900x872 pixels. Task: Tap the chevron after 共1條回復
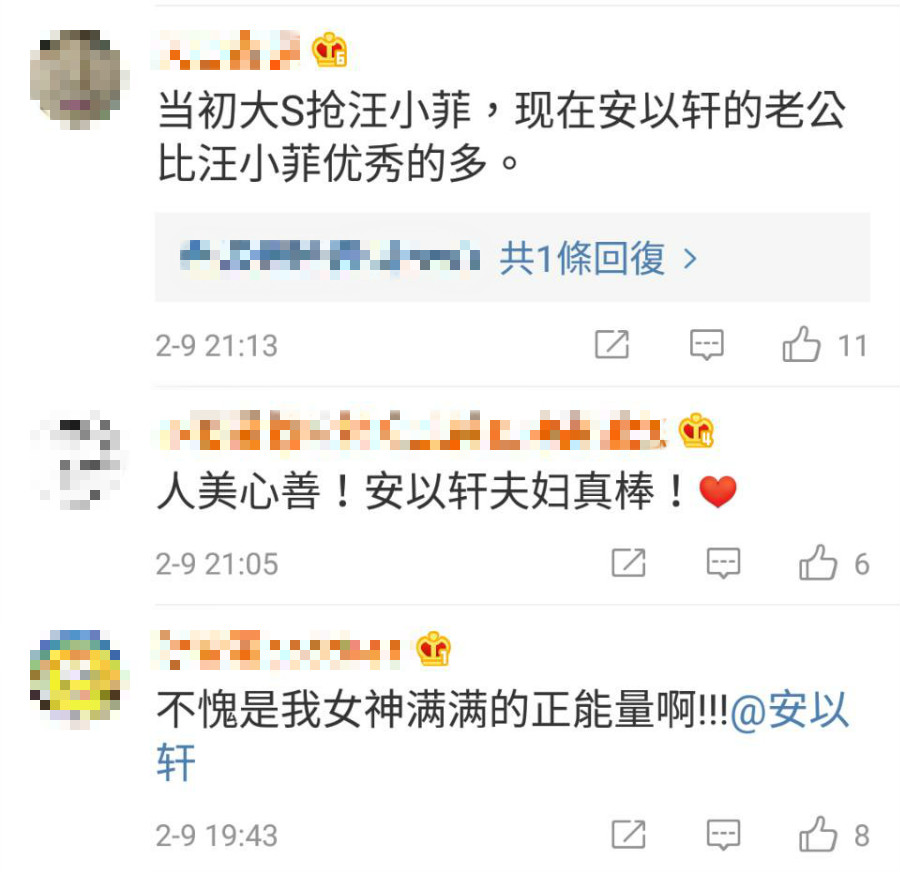(690, 259)
